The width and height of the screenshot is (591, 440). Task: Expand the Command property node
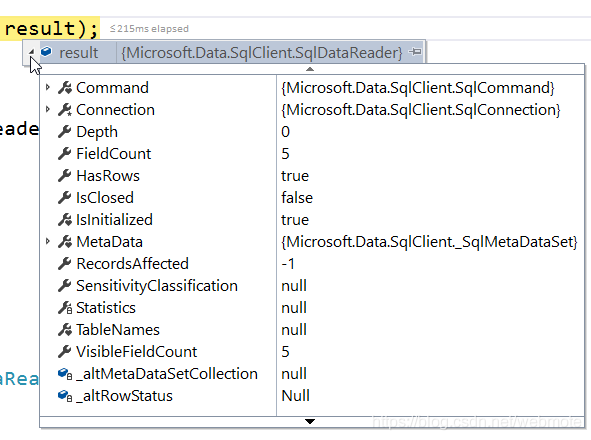pyautogui.click(x=47, y=87)
